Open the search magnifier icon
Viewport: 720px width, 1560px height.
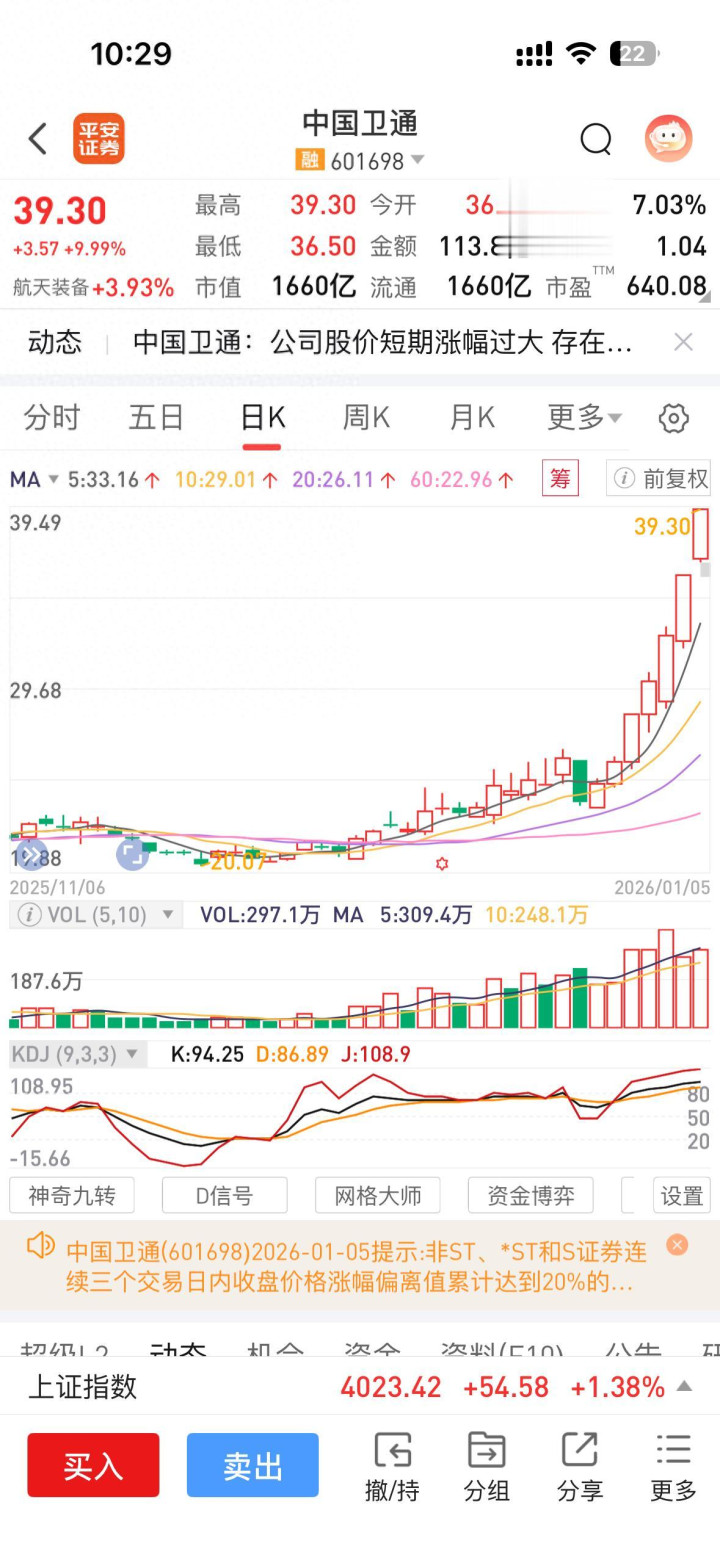tap(596, 140)
